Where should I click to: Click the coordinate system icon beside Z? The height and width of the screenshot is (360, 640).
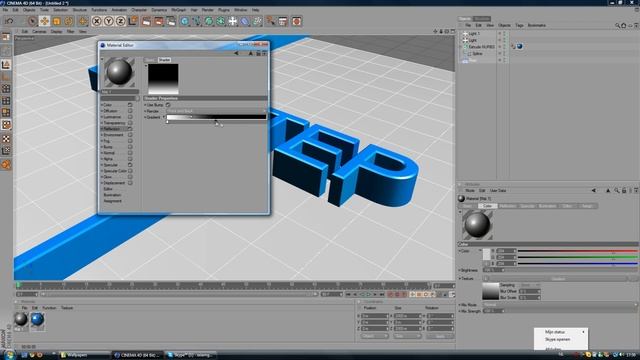pos(133,21)
